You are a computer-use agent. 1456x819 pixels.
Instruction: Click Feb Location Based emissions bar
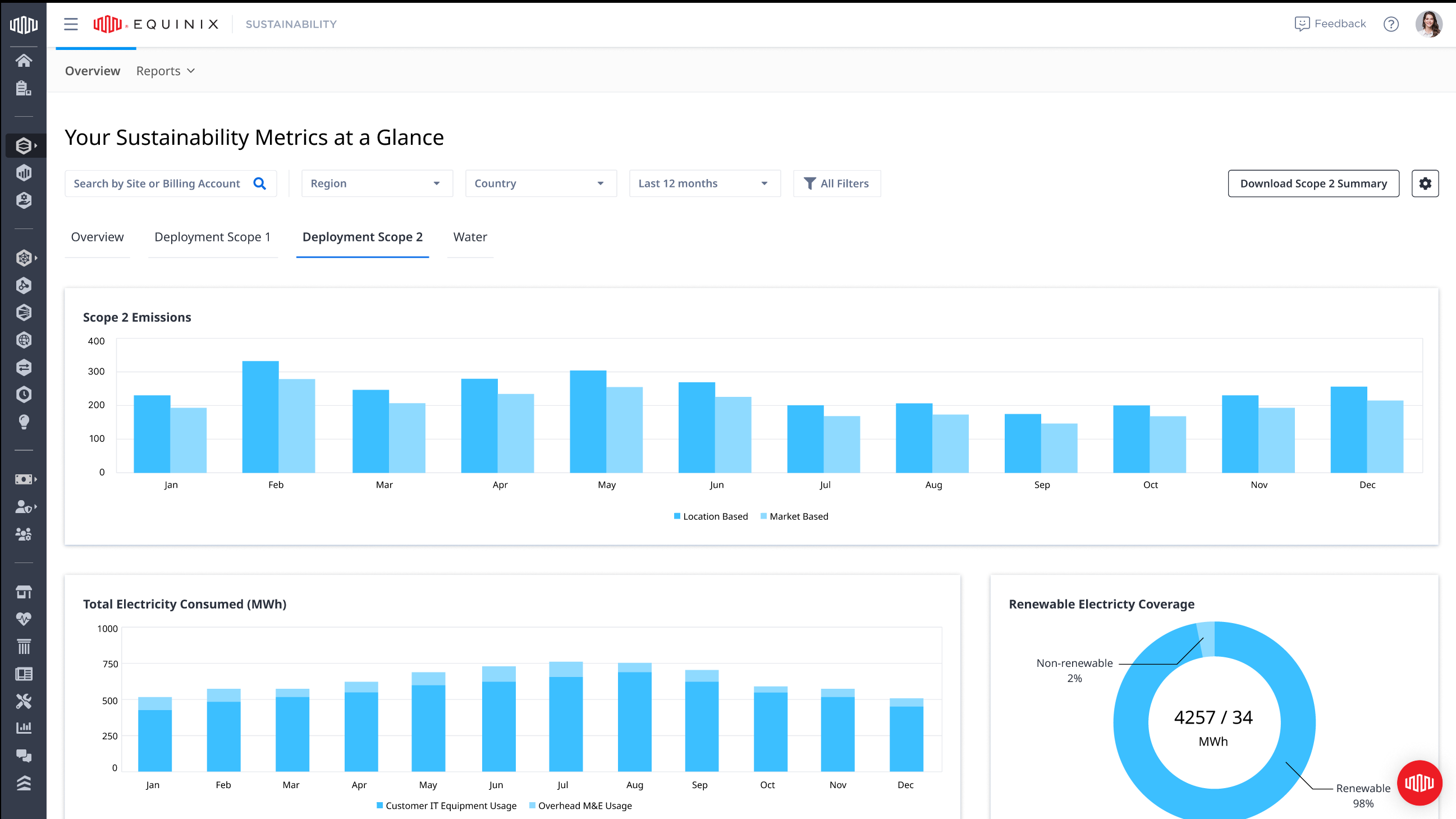tap(260, 417)
